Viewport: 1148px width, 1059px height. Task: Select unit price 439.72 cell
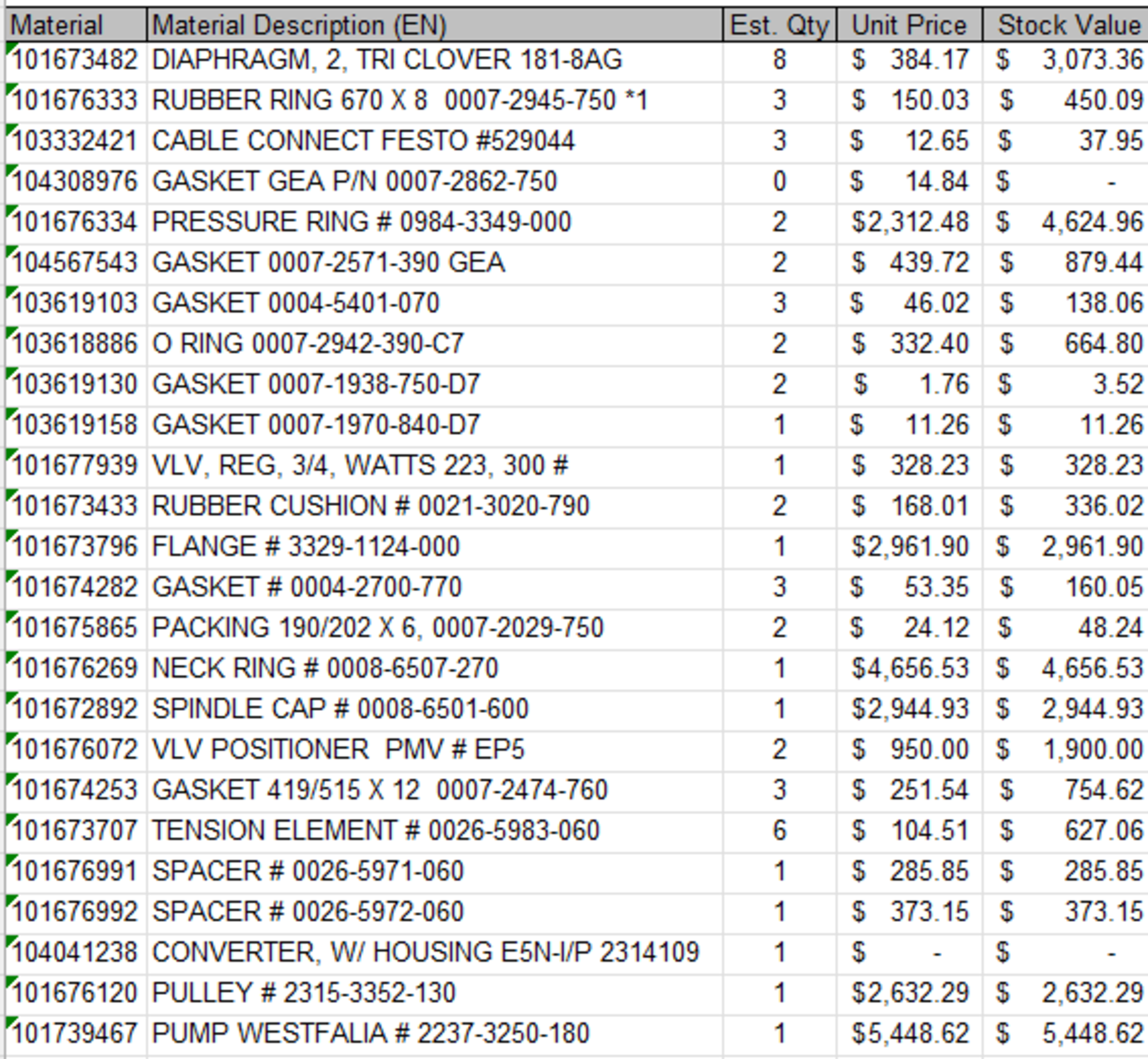coord(909,265)
